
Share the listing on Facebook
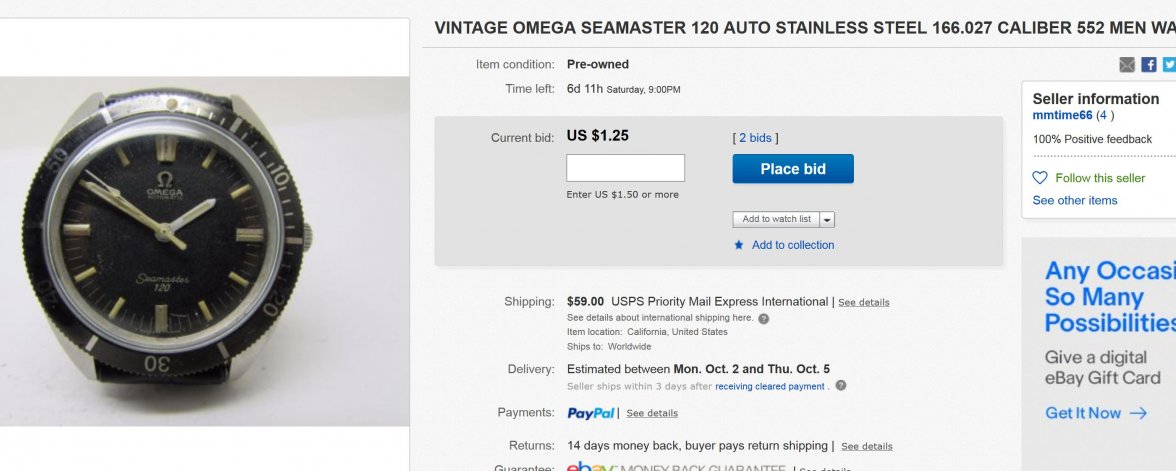pyautogui.click(x=1149, y=65)
